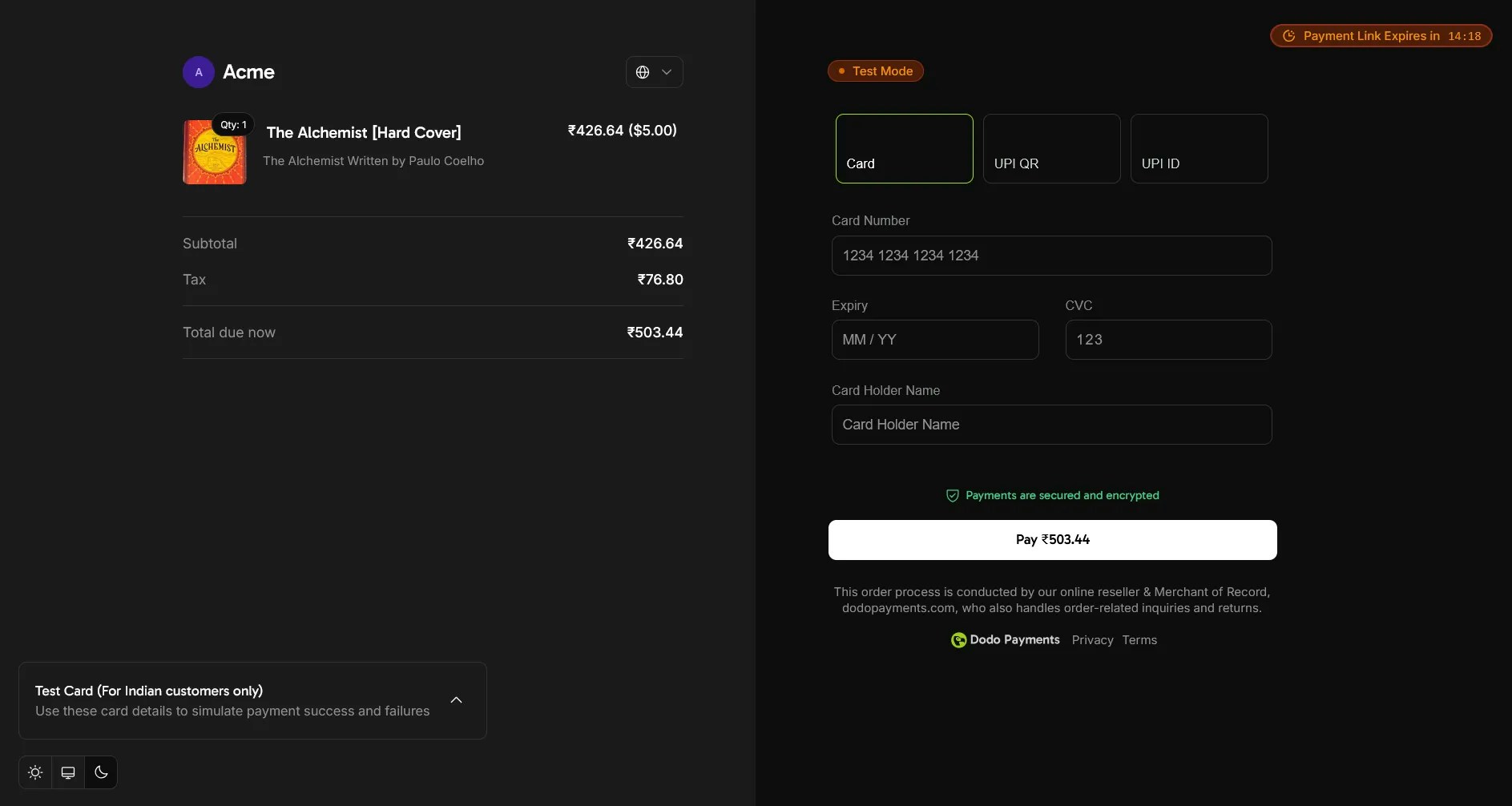This screenshot has width=1512, height=806.
Task: Select the dark theme moon icon
Action: [x=100, y=772]
